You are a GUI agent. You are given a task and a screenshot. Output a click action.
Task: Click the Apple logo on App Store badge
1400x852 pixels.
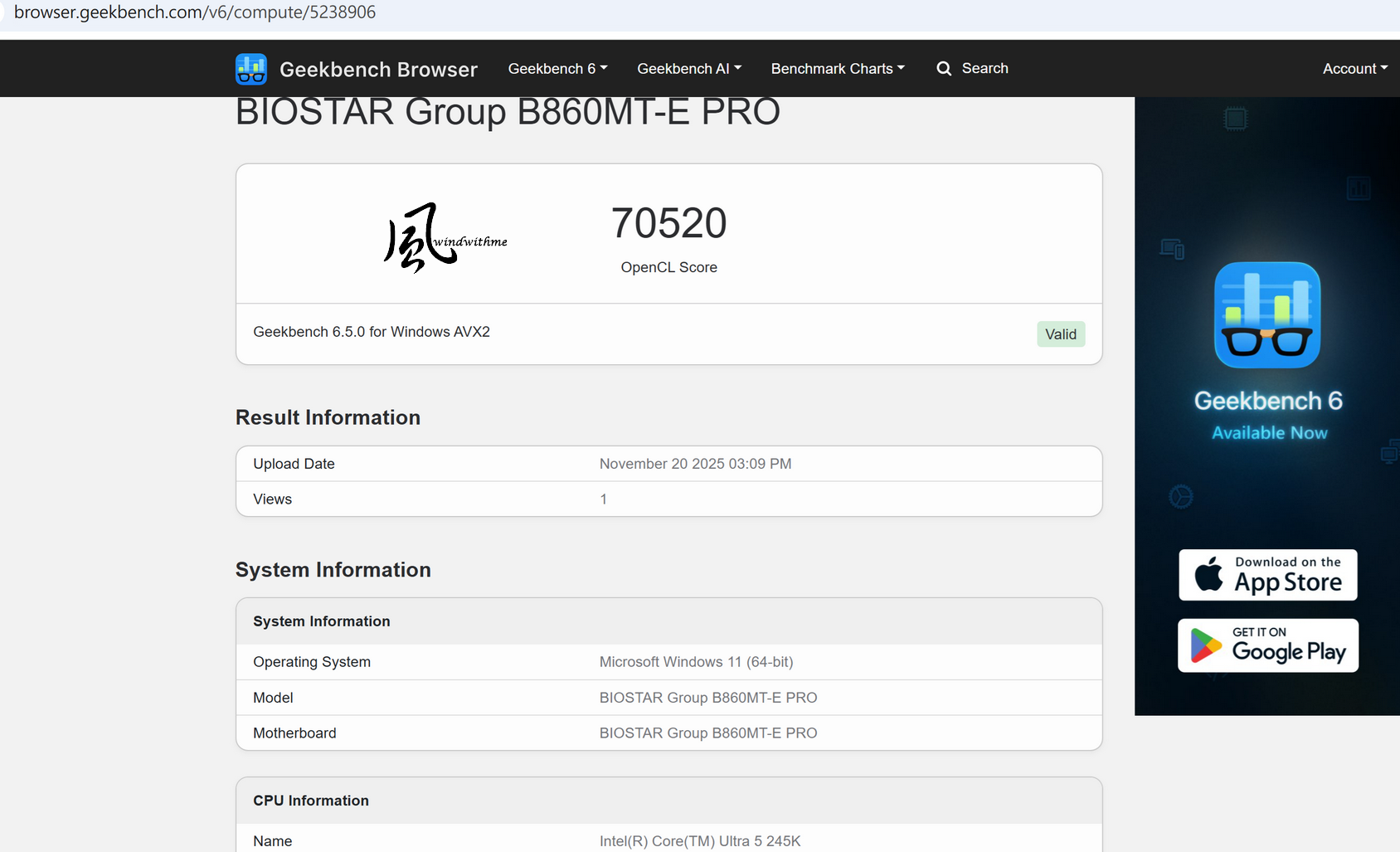(x=1208, y=574)
